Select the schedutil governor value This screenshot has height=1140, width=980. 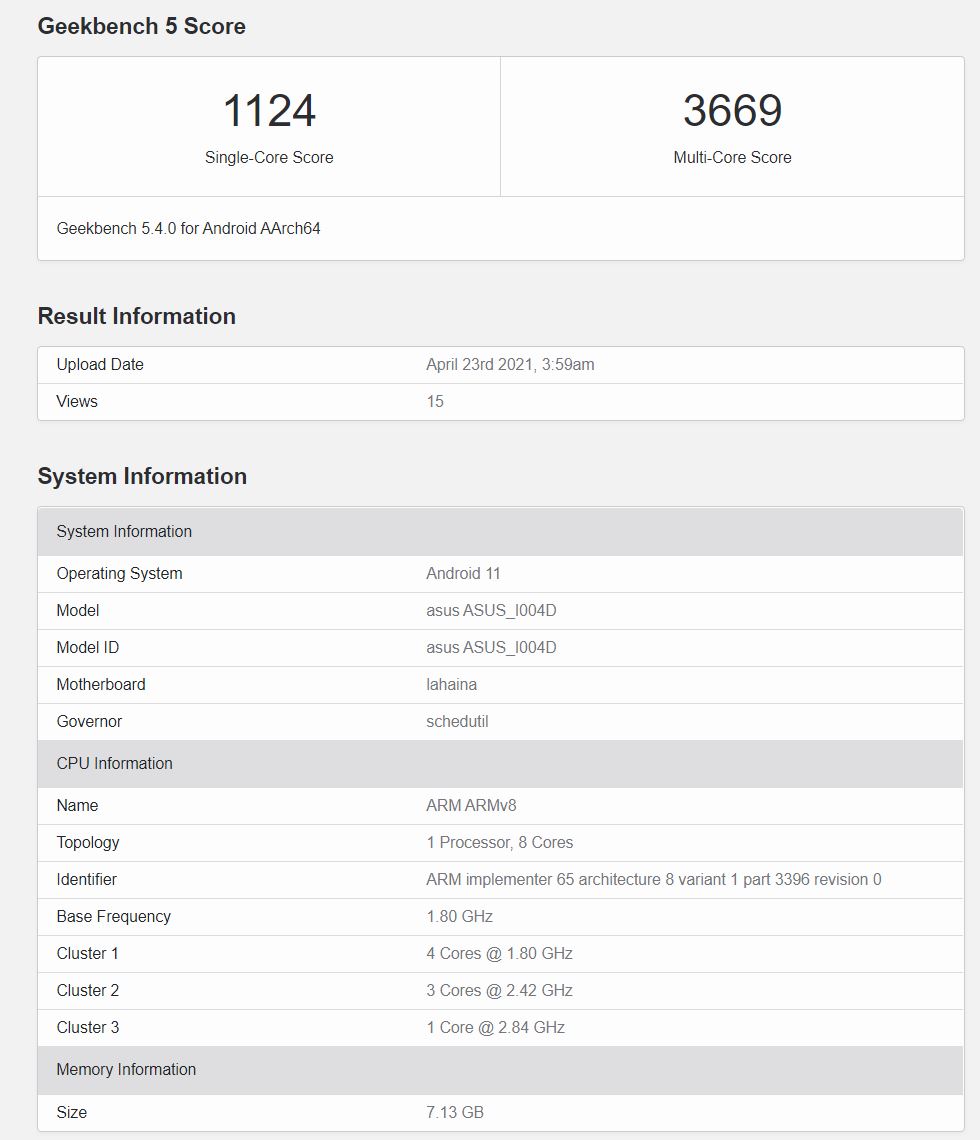pos(457,722)
